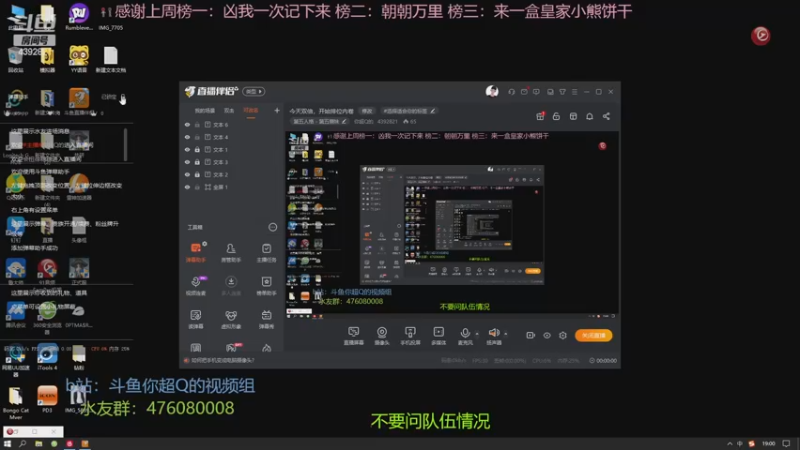Click the tool icon left of 虚拟形象

click(195, 319)
